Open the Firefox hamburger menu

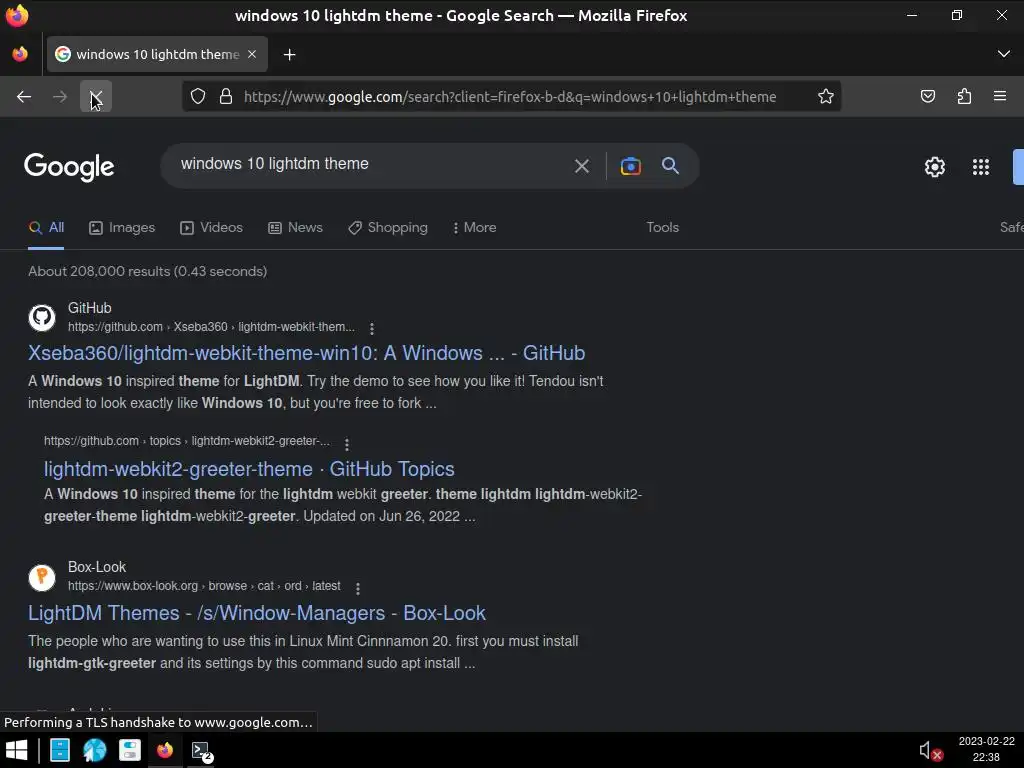coord(1000,97)
